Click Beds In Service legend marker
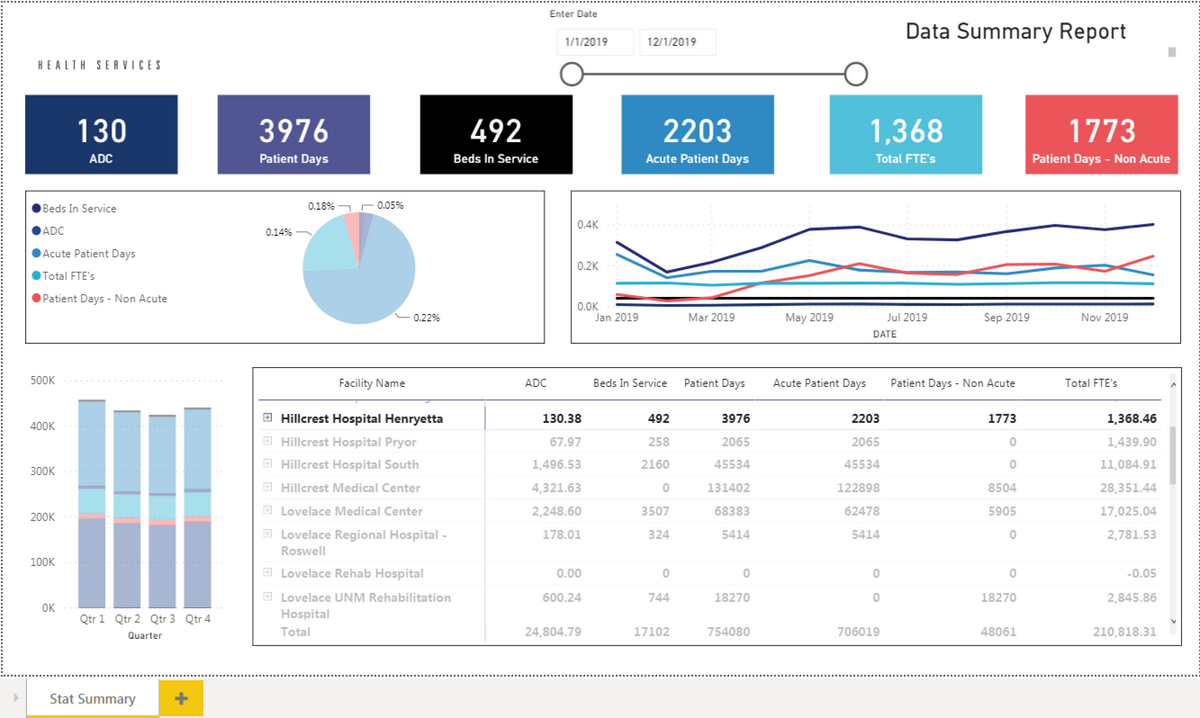The image size is (1200, 718). pyautogui.click(x=37, y=209)
